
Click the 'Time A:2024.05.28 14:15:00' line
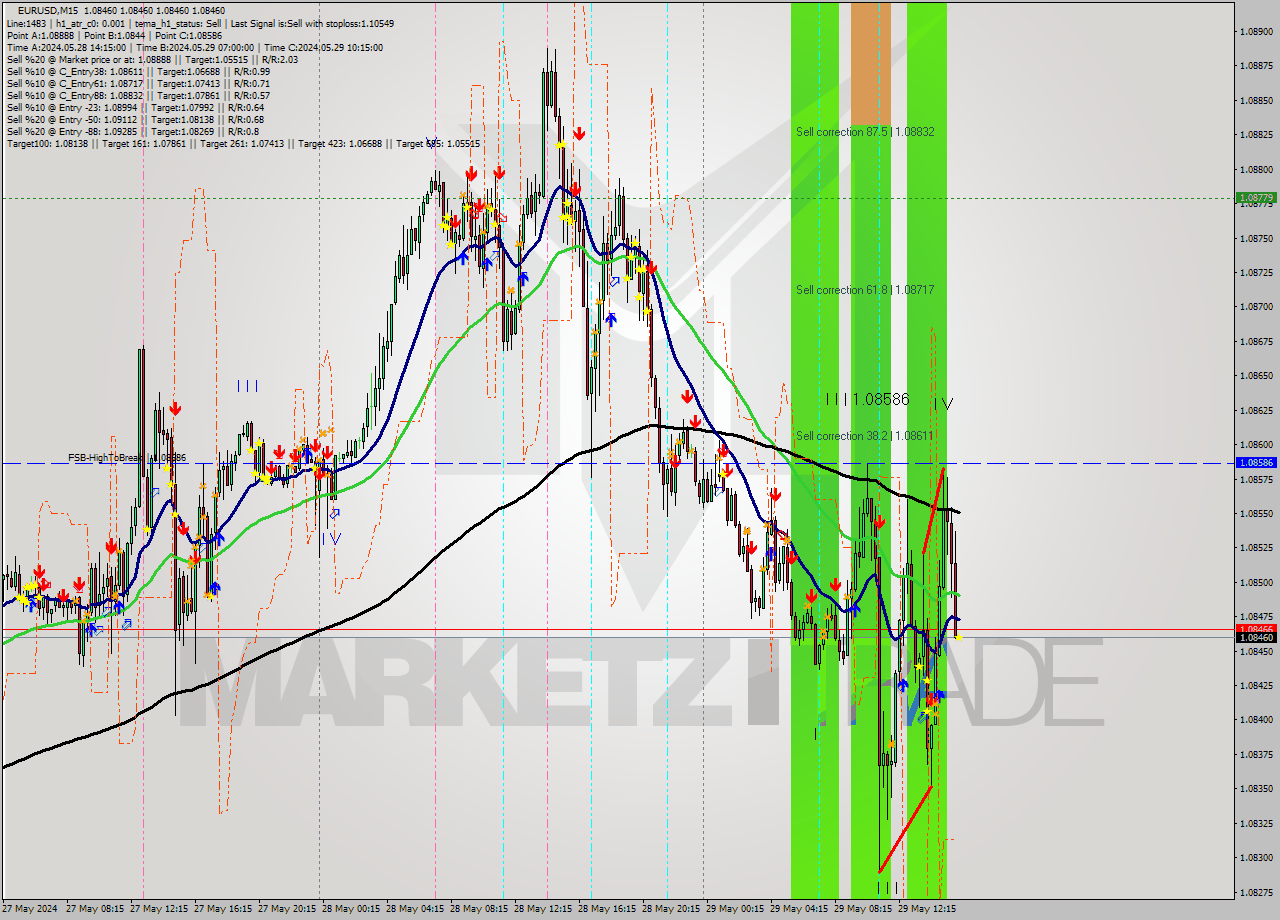194,47
